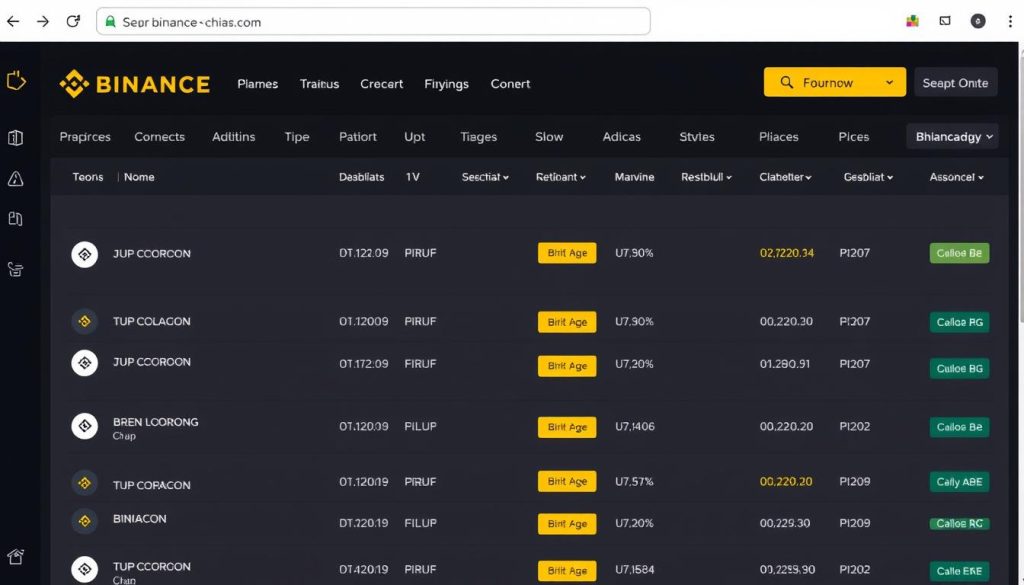Image resolution: width=1024 pixels, height=585 pixels.
Task: Open the Conert menu
Action: (x=510, y=84)
